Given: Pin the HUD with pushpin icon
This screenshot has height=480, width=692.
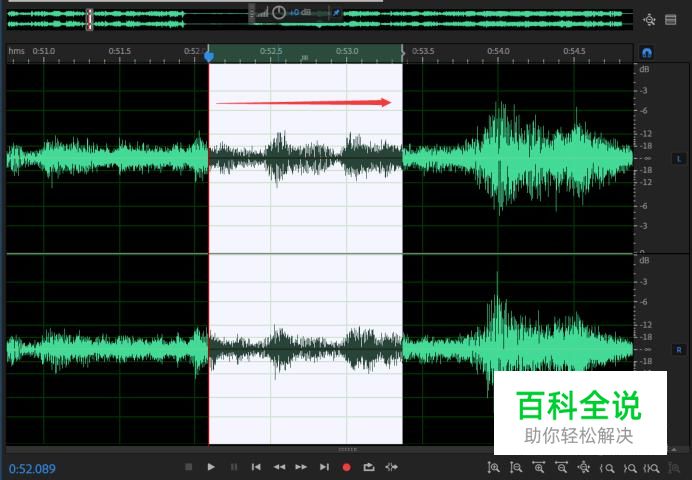Looking at the screenshot, I should 336,13.
